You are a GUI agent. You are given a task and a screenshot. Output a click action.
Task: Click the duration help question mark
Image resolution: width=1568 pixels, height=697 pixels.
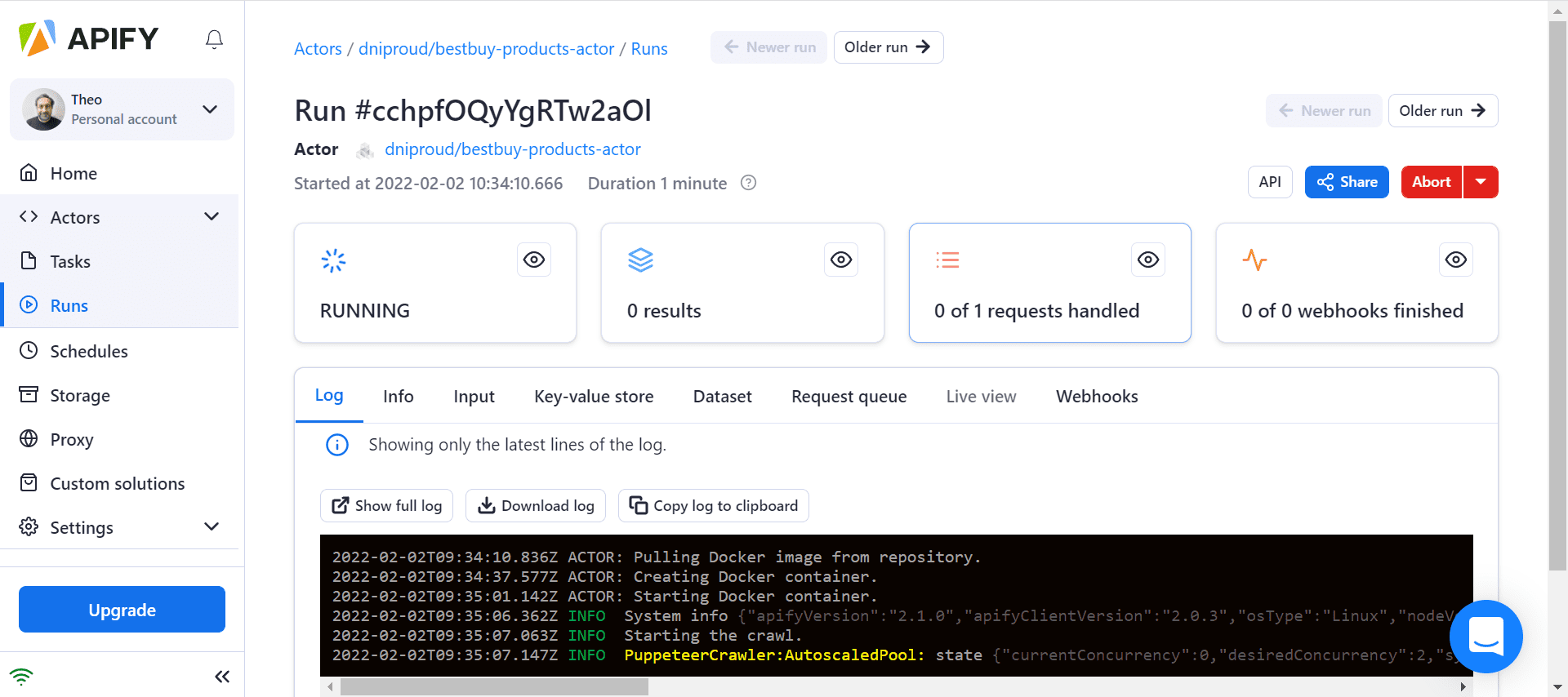(x=748, y=183)
